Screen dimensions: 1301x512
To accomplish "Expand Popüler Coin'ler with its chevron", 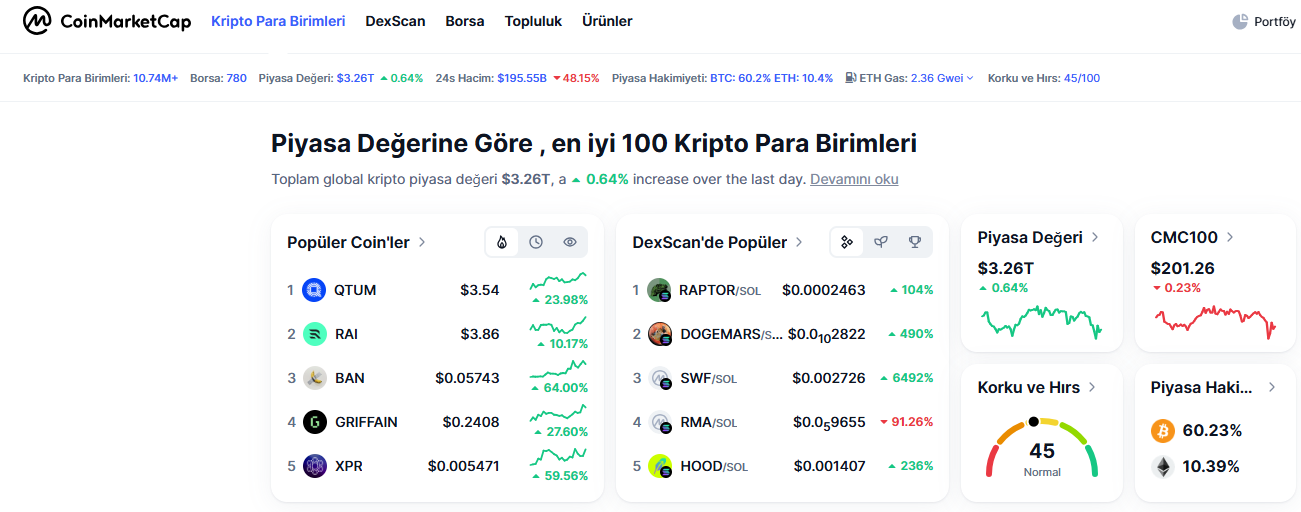I will tap(423, 242).
